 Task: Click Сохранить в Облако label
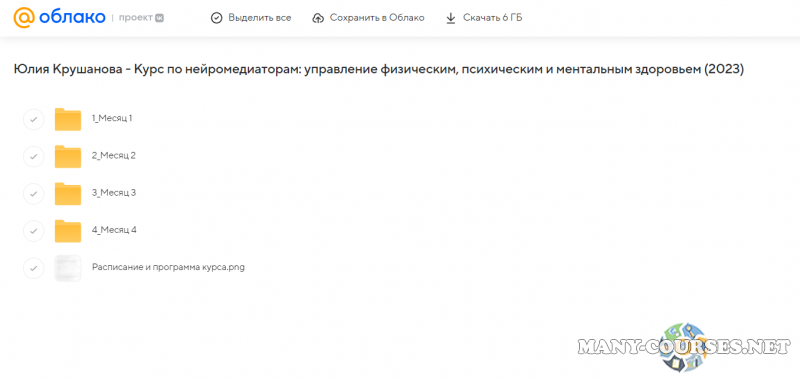pyautogui.click(x=377, y=18)
